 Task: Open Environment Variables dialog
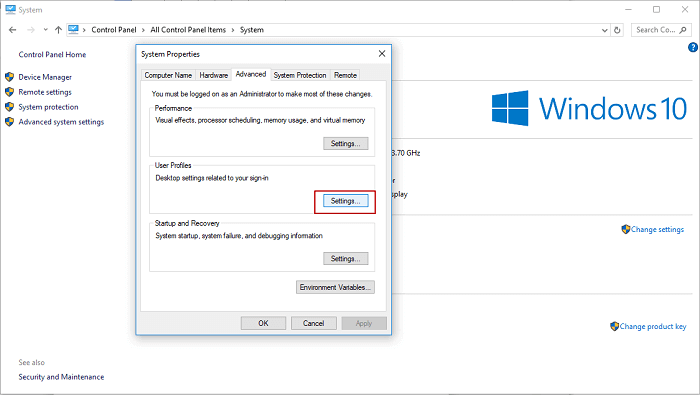(x=335, y=287)
